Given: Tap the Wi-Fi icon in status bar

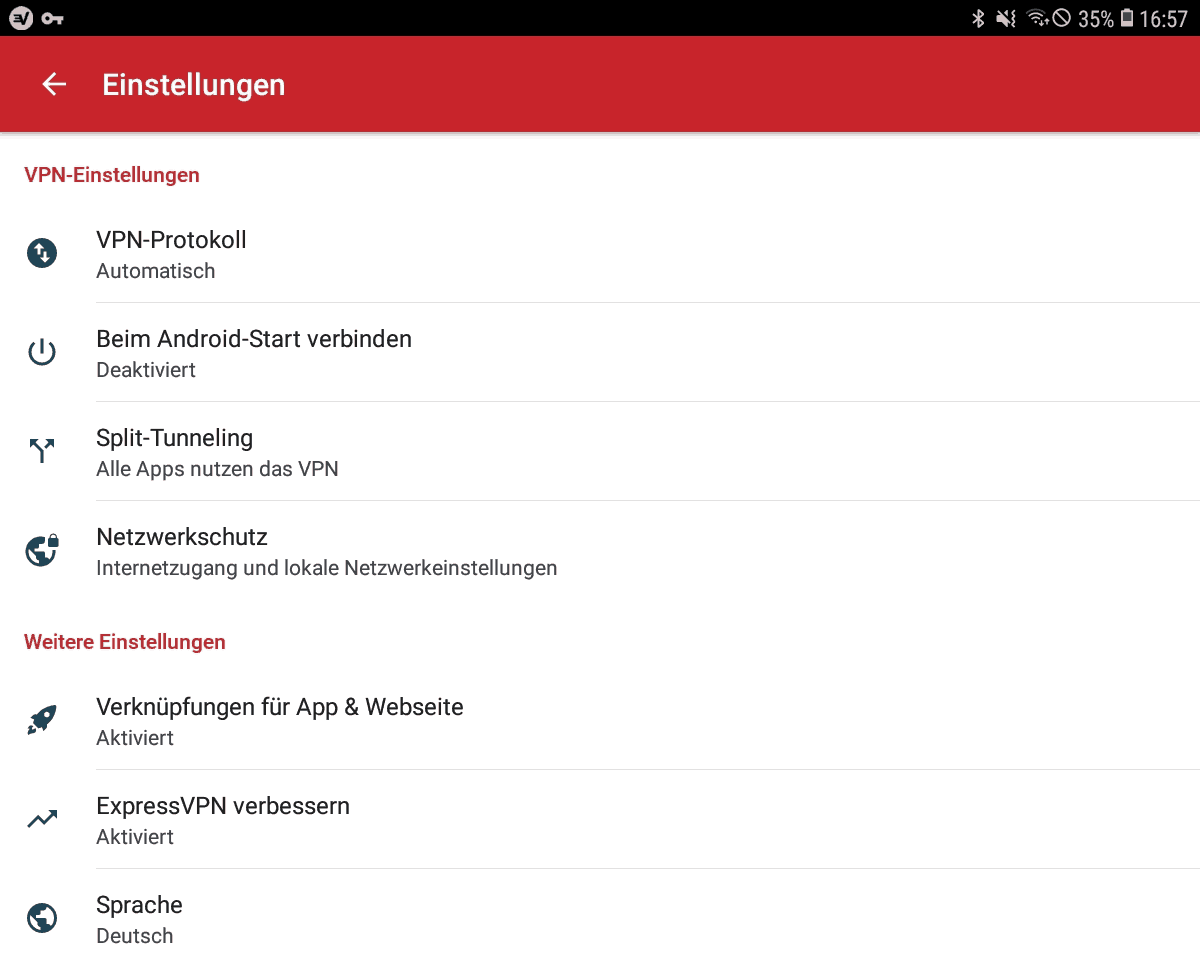Looking at the screenshot, I should coord(1037,18).
